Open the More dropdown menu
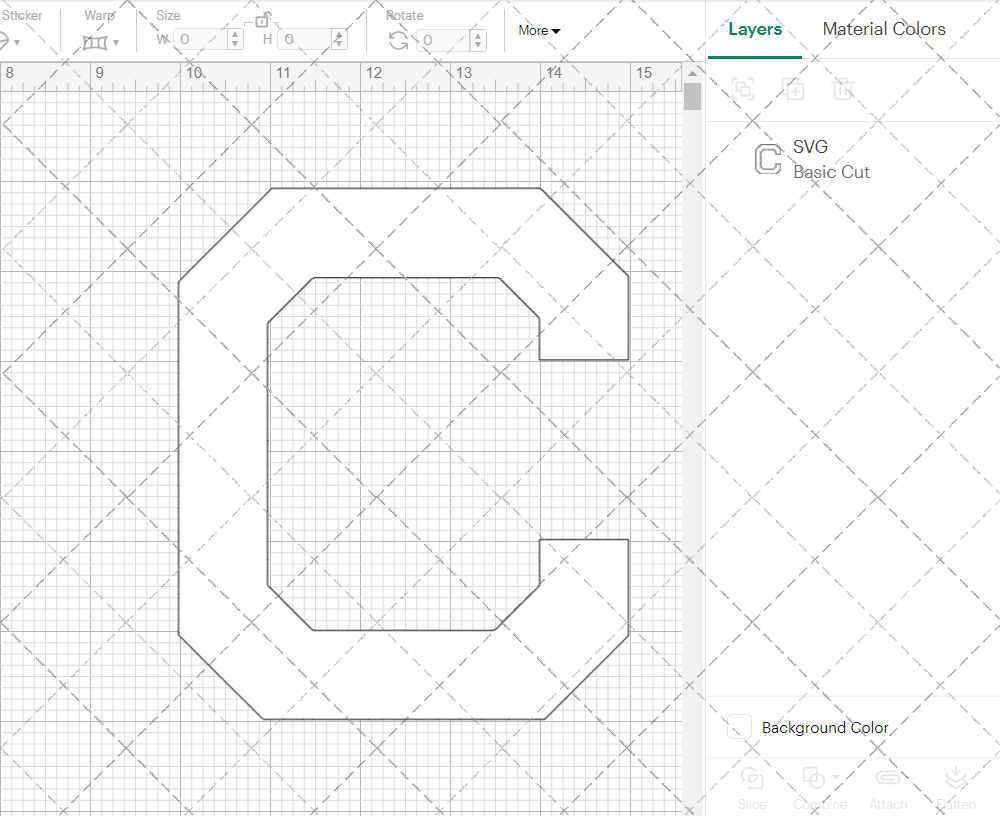 [539, 31]
